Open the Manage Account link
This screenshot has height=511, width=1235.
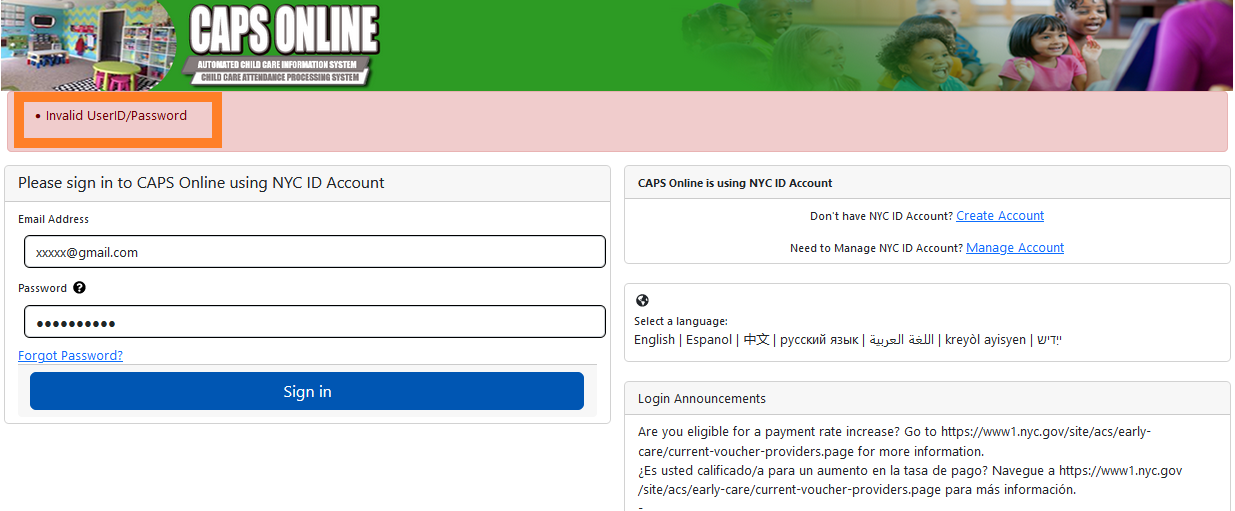pyautogui.click(x=1015, y=248)
